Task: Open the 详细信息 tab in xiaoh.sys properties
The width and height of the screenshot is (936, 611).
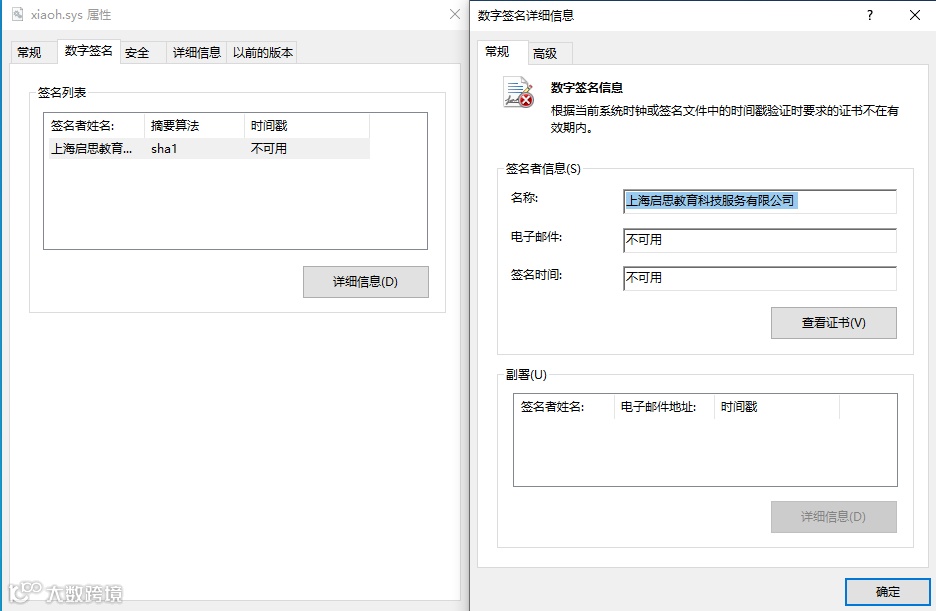Action: 196,53
